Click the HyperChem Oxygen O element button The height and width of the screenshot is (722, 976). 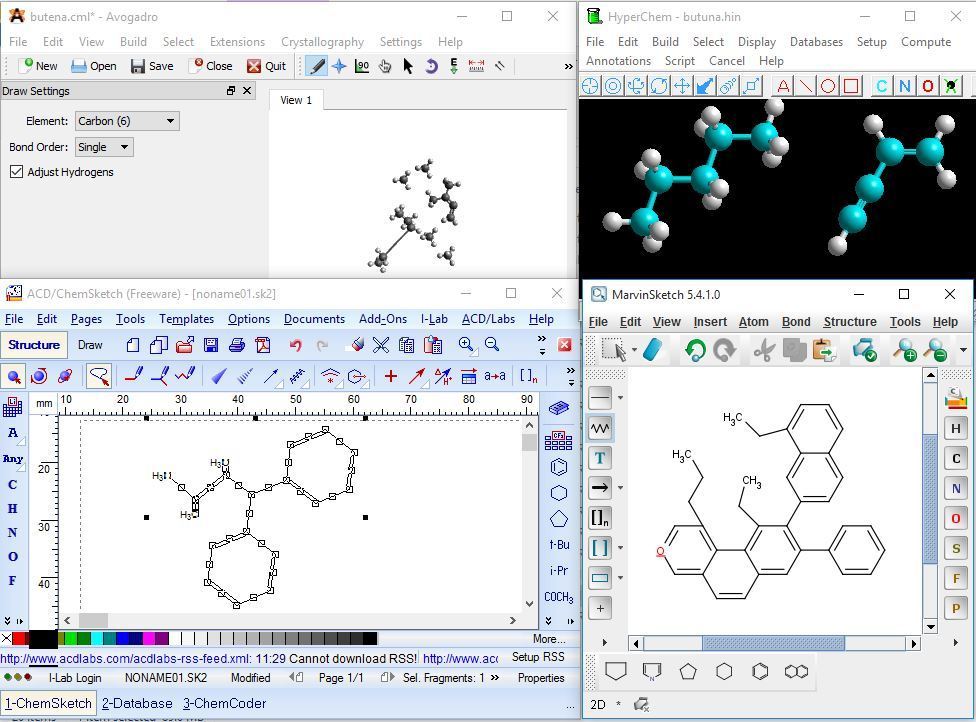point(927,86)
